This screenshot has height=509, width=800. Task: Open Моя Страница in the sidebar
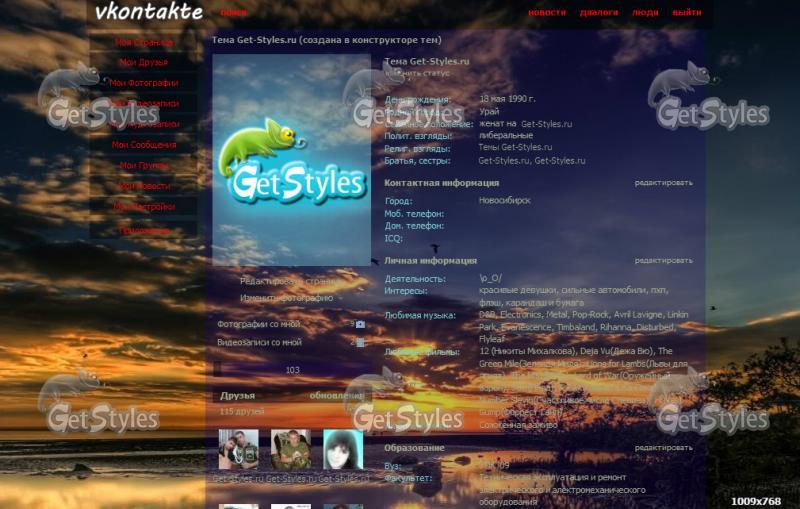(144, 42)
